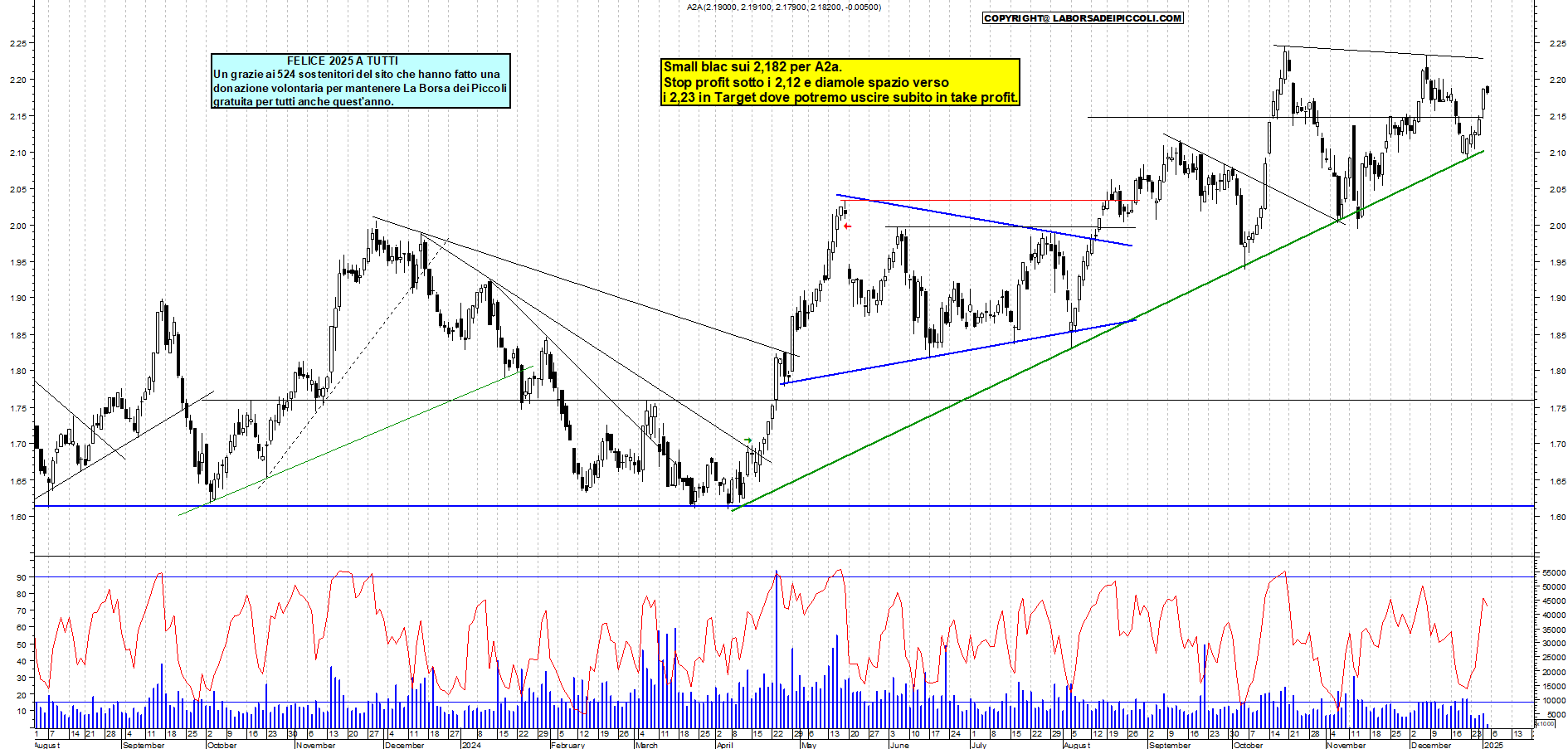The width and height of the screenshot is (1568, 749).
Task: Click the 'gratuita per tutti anche quest'anno.' line
Action: [x=304, y=101]
